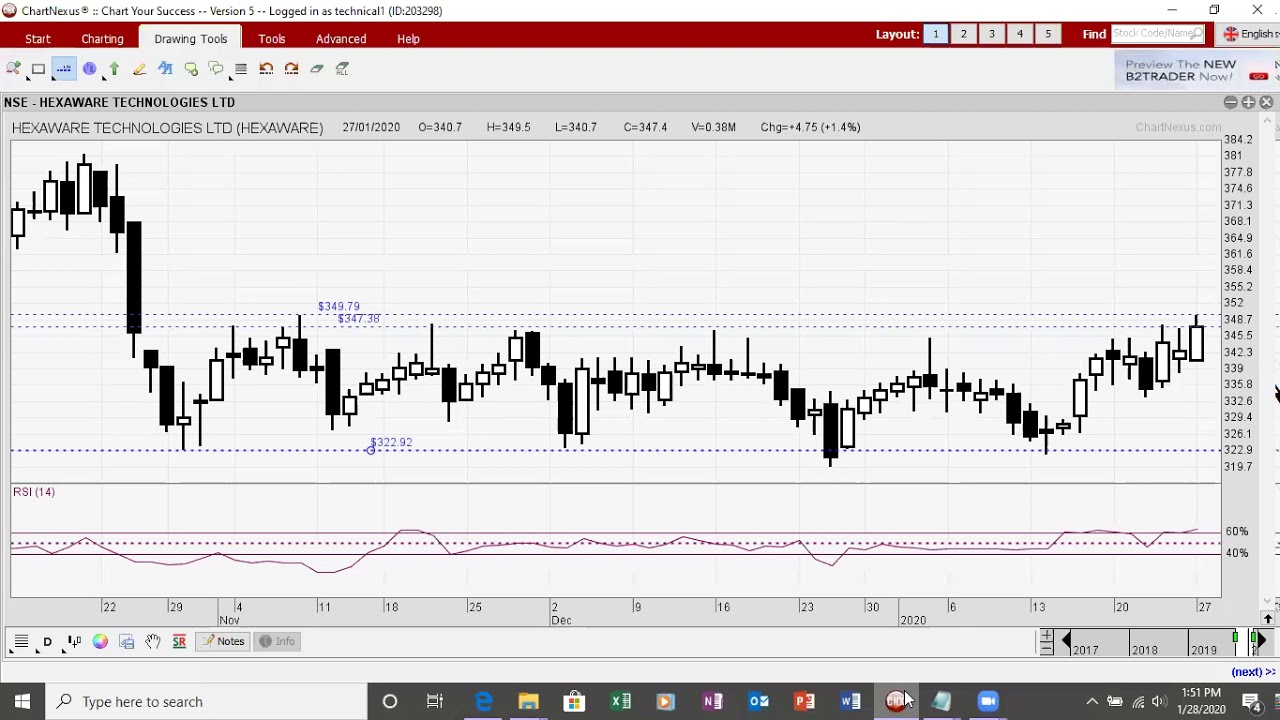Select layout 2
The image size is (1280, 720).
[x=964, y=34]
